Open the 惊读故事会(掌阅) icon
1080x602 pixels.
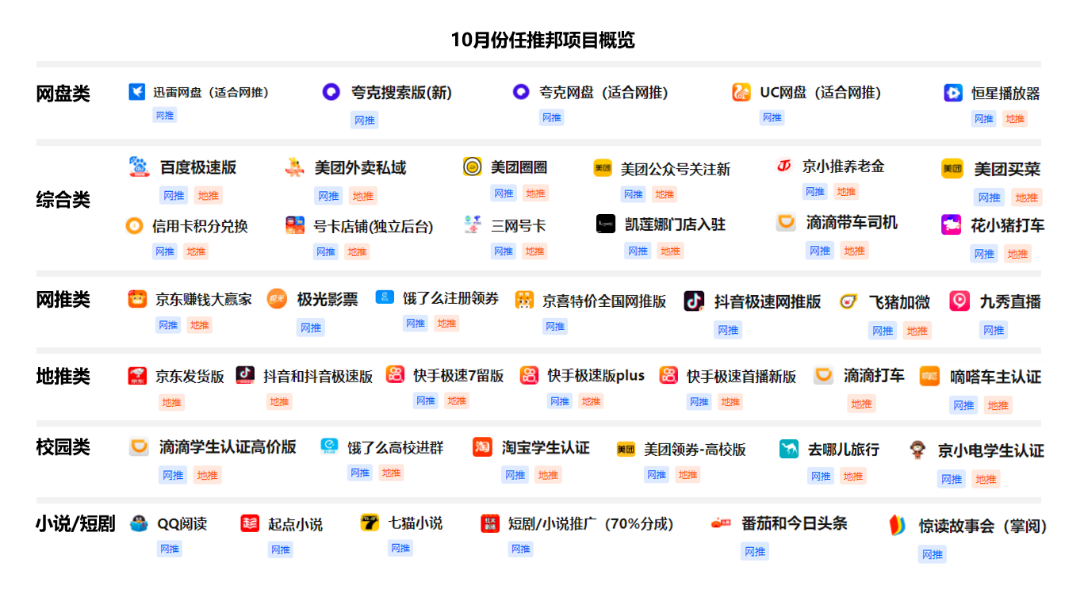point(897,526)
